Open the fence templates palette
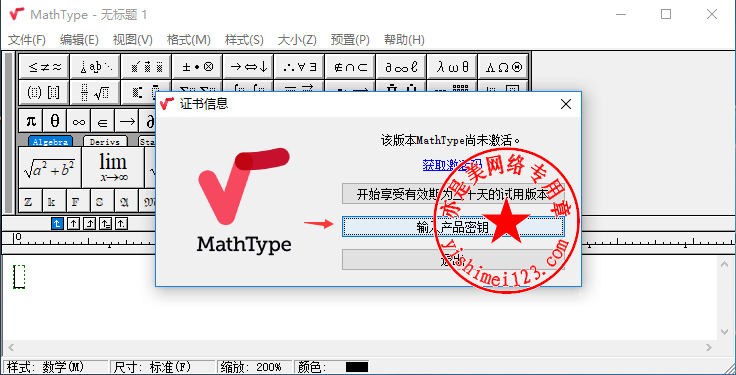Screen dimensions: 736x375 coord(44,92)
